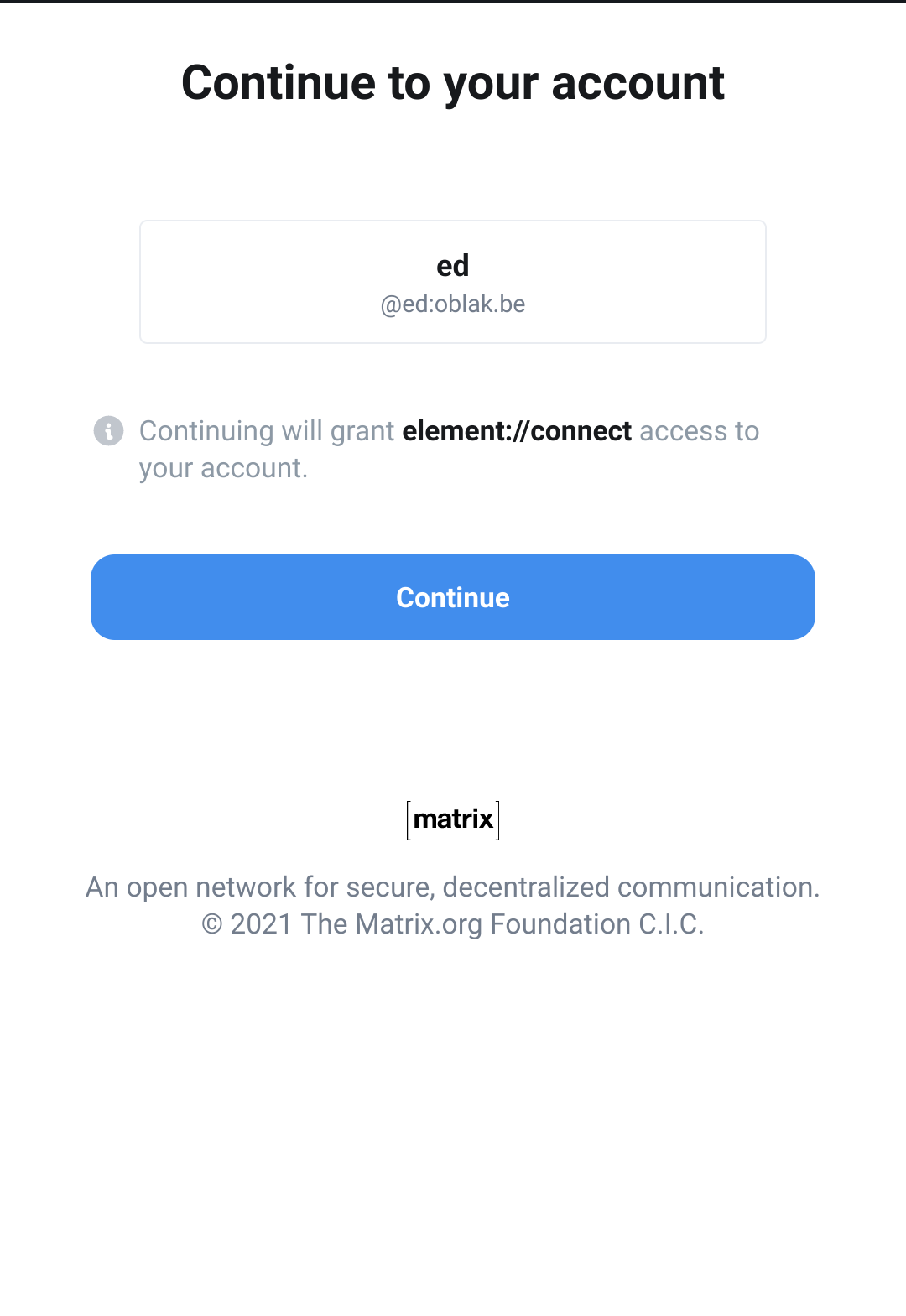Click the word "account" in the page heading
This screenshot has width=906, height=1316.
(638, 83)
